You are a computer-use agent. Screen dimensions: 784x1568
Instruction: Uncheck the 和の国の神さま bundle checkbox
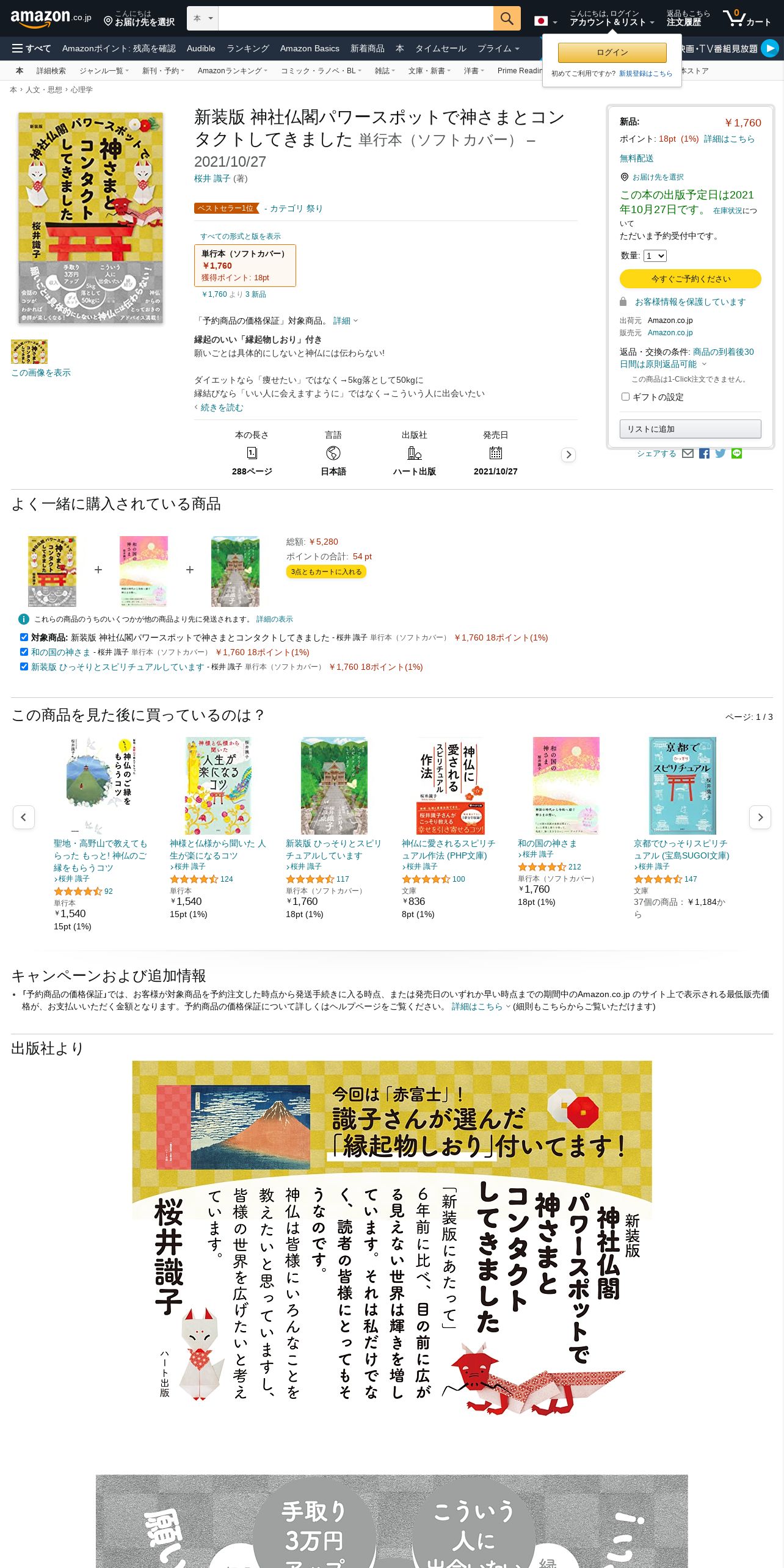(24, 652)
